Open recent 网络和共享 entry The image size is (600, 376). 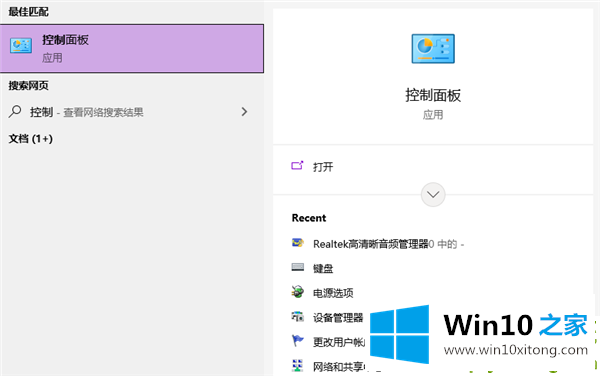click(x=338, y=366)
